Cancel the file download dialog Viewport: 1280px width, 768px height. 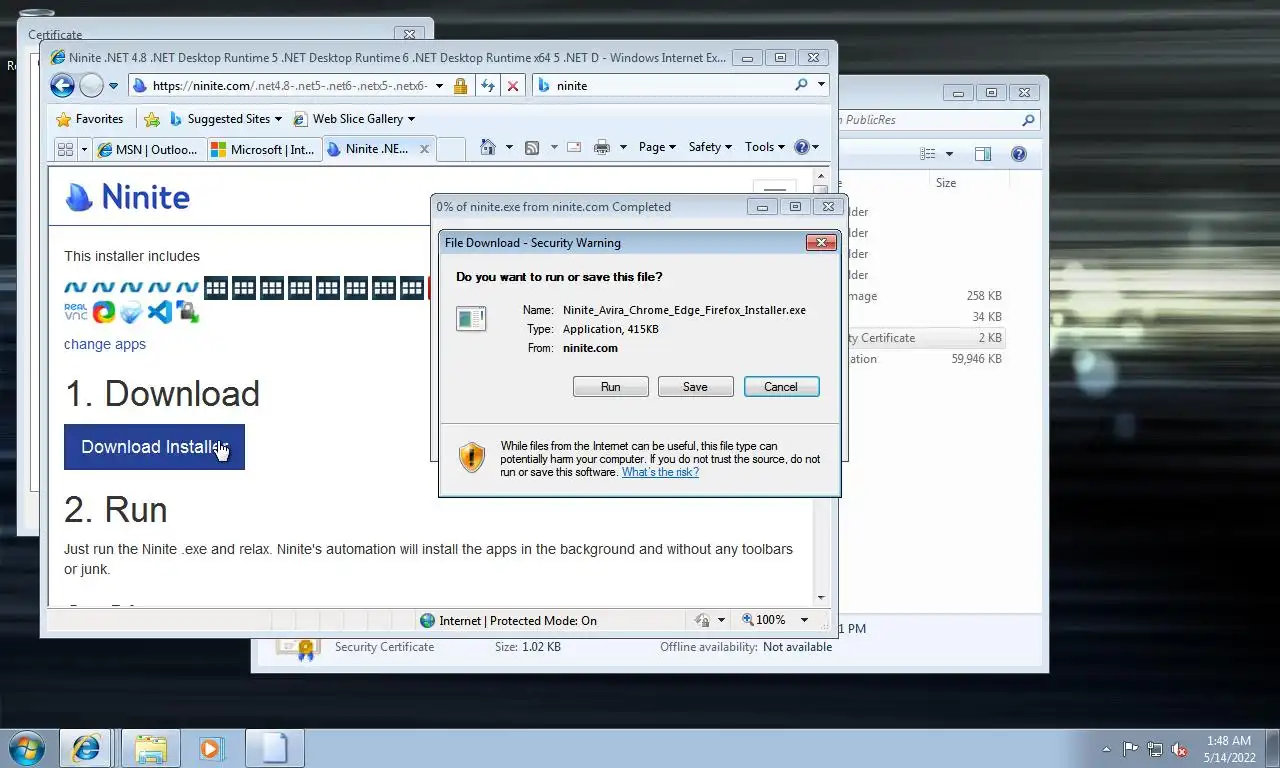[x=781, y=387]
